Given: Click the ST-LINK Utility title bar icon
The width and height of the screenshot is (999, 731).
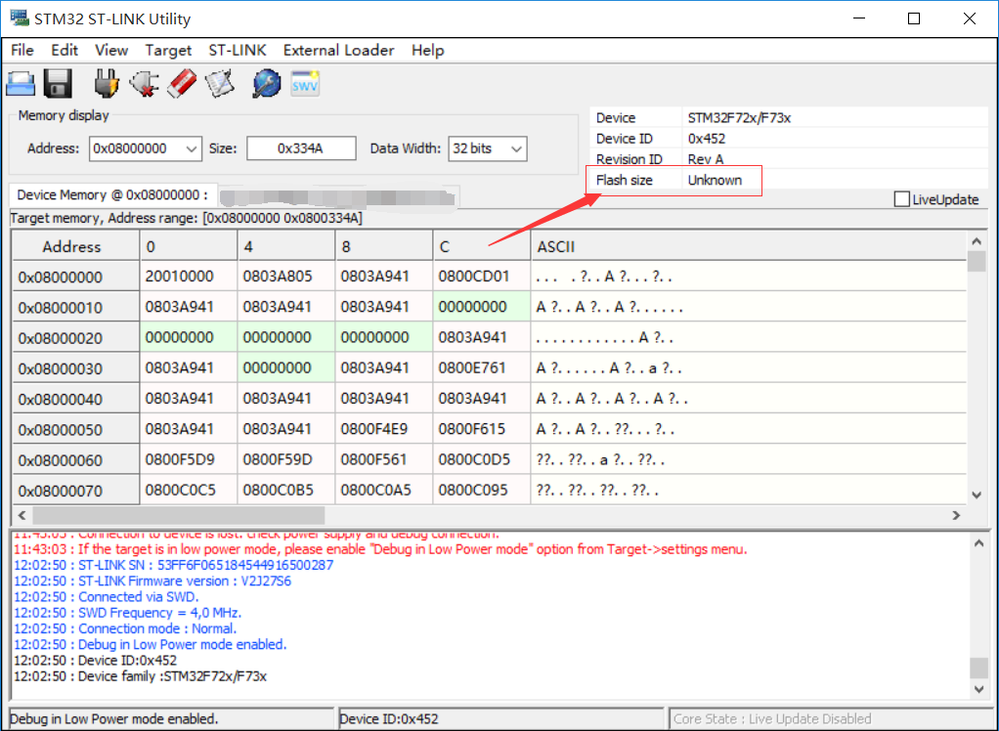Looking at the screenshot, I should tap(19, 18).
